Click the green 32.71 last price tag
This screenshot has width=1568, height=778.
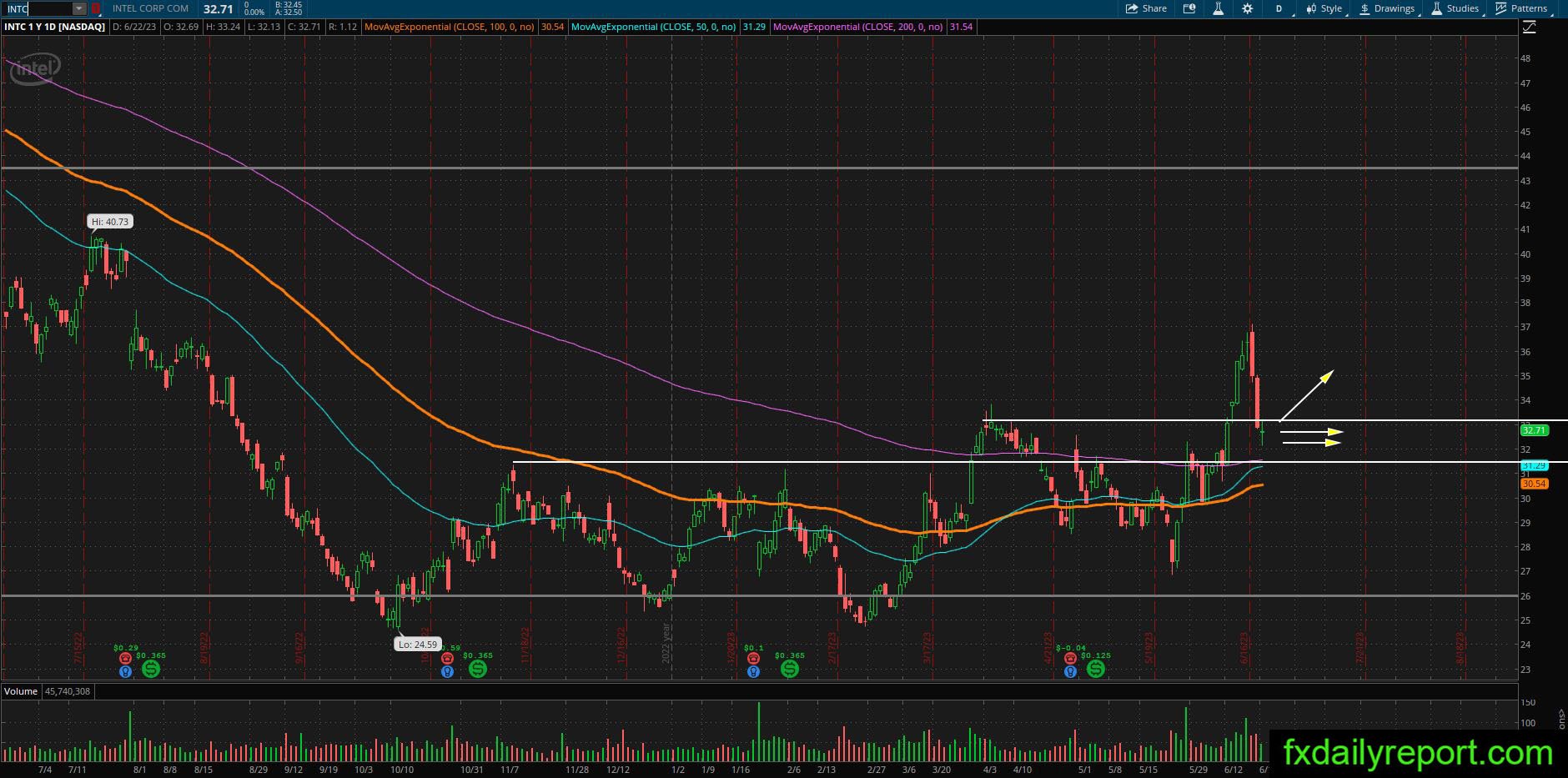click(x=1535, y=430)
